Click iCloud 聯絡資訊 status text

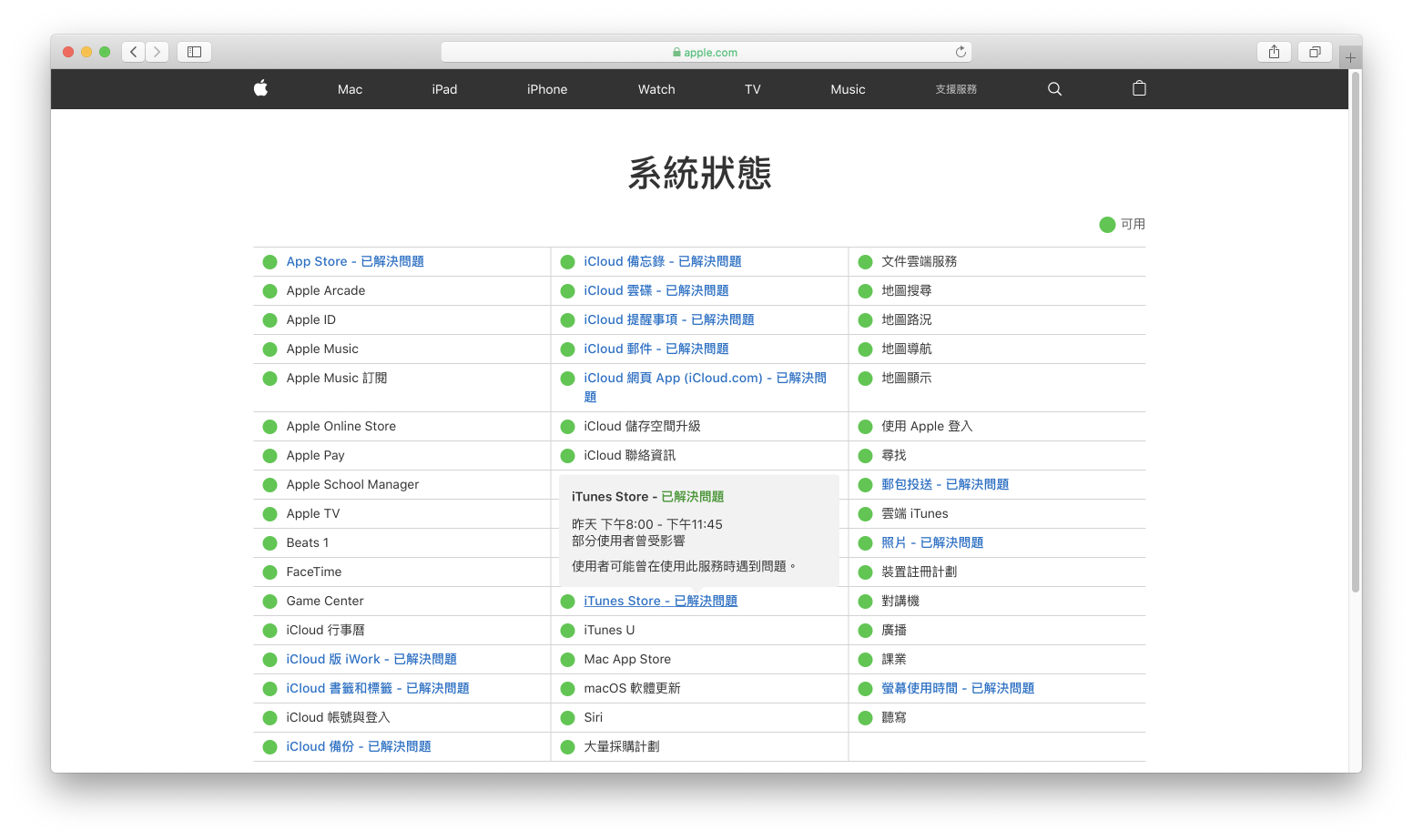tap(630, 455)
